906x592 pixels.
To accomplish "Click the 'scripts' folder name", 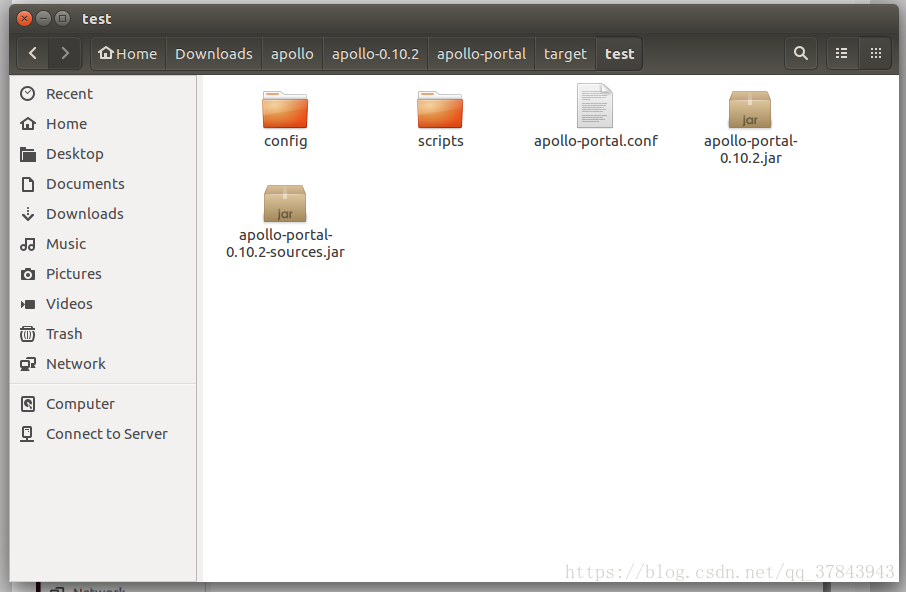I will coord(440,142).
